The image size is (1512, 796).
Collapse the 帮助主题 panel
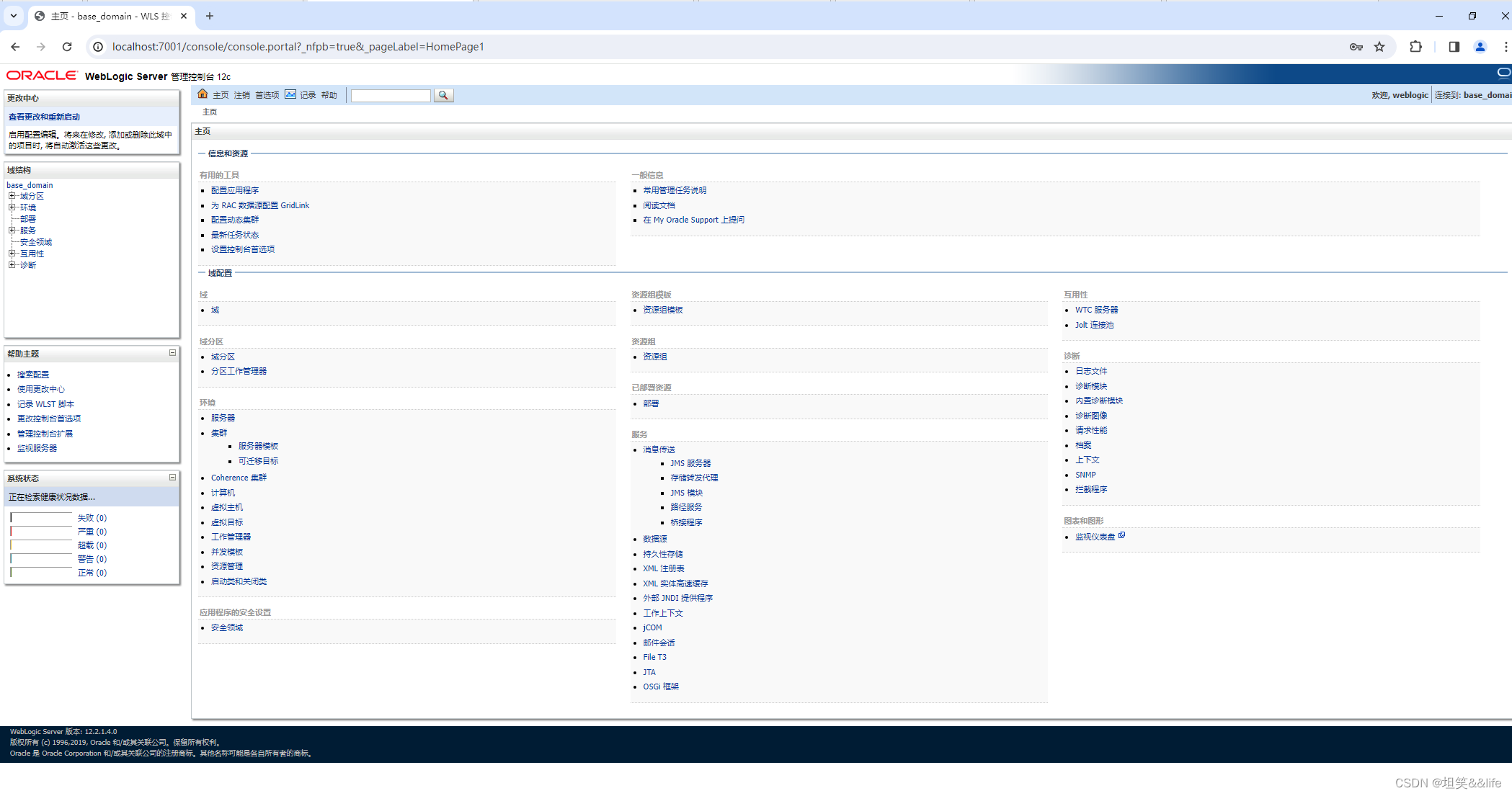pyautogui.click(x=172, y=352)
